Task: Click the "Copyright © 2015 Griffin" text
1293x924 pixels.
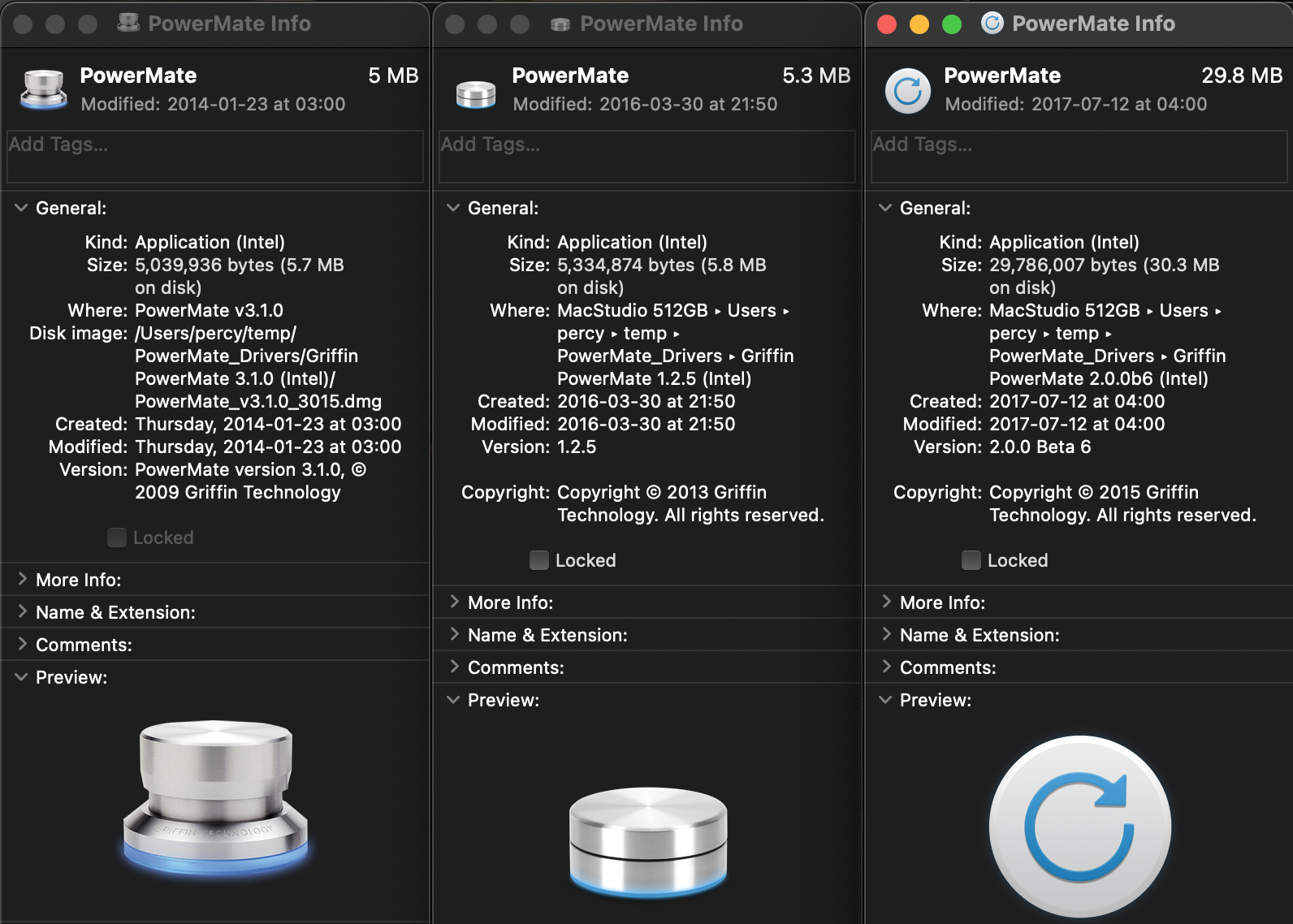Action: 1094,492
